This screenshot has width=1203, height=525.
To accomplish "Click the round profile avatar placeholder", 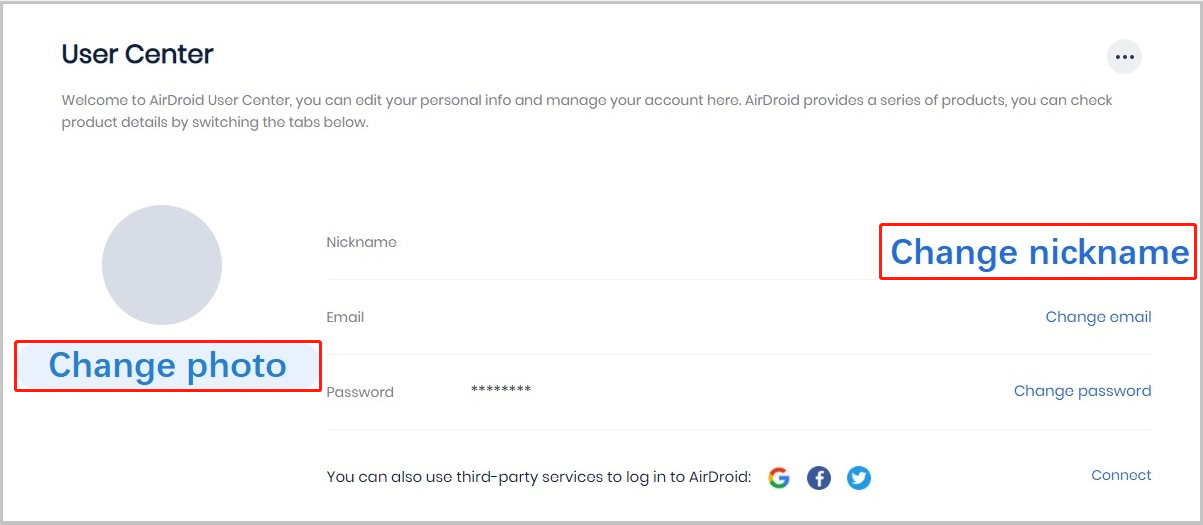I will click(162, 265).
